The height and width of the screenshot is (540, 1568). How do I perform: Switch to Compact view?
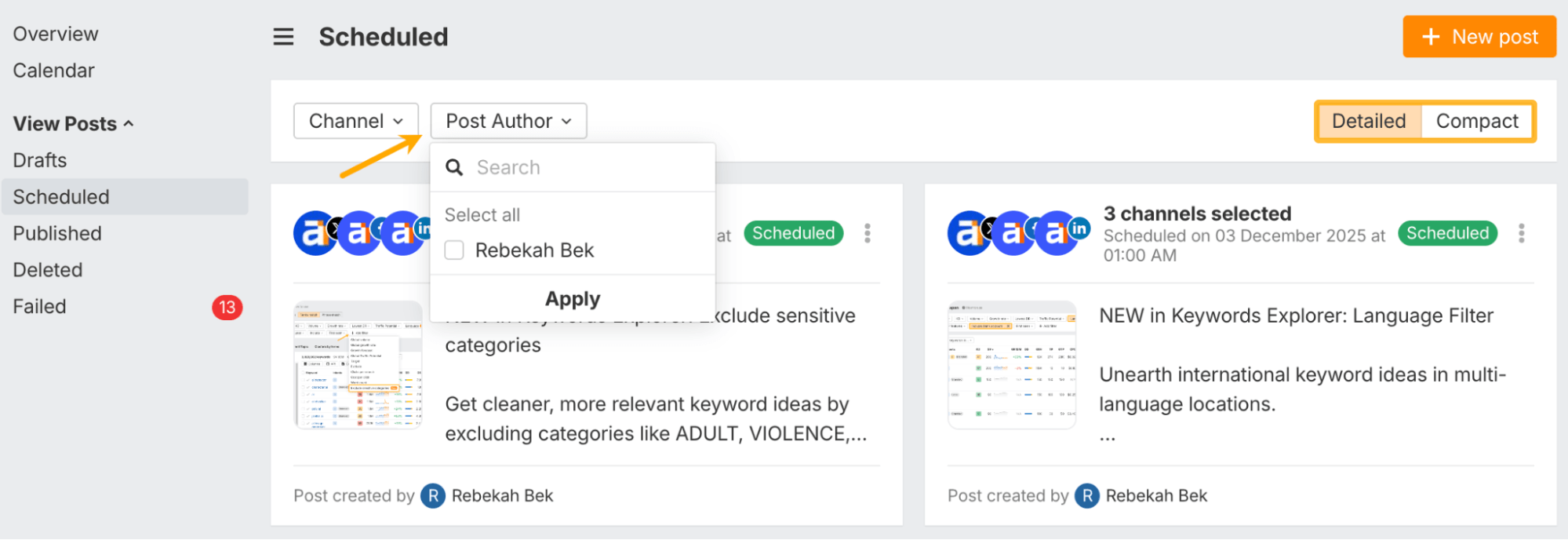click(x=1476, y=122)
